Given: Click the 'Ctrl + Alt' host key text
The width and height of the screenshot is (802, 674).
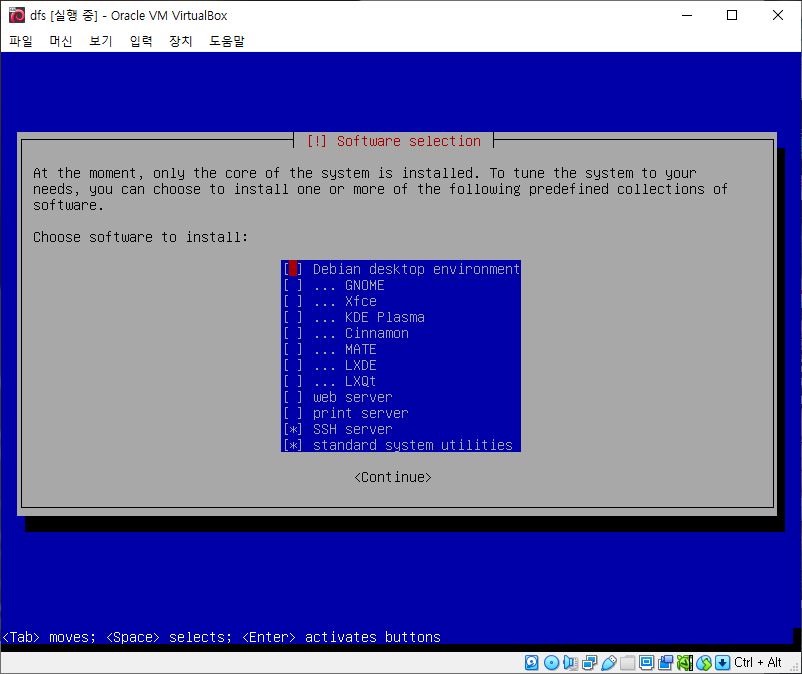Looking at the screenshot, I should point(758,663).
